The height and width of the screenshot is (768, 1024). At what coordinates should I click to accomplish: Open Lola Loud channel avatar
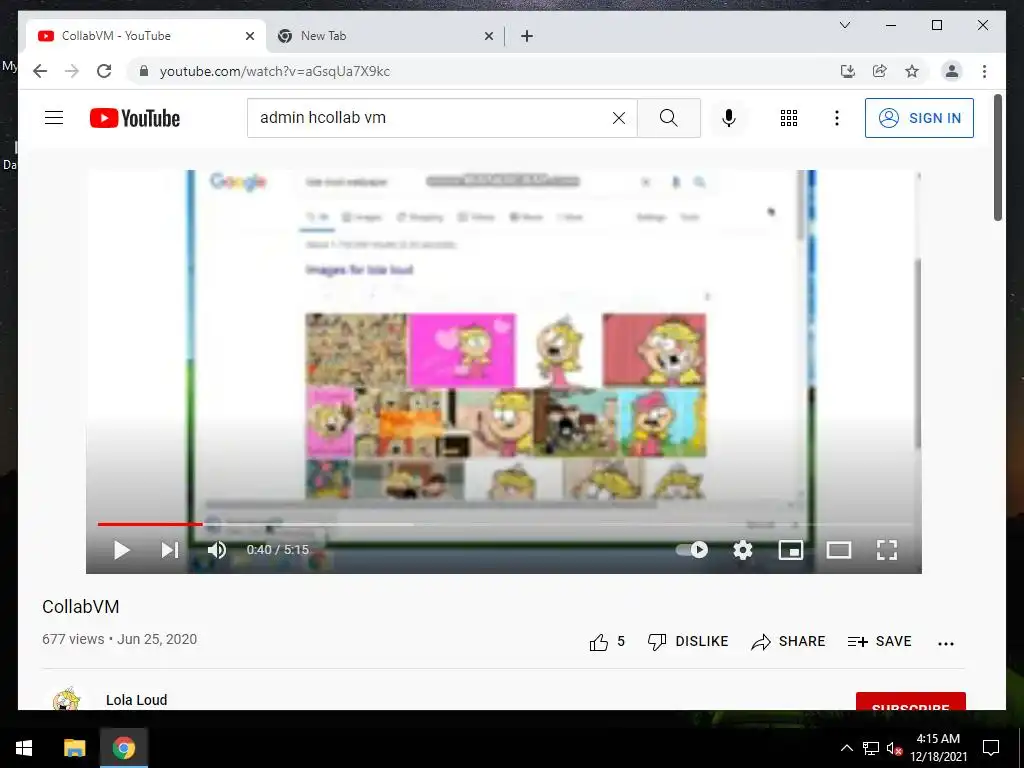pyautogui.click(x=66, y=698)
